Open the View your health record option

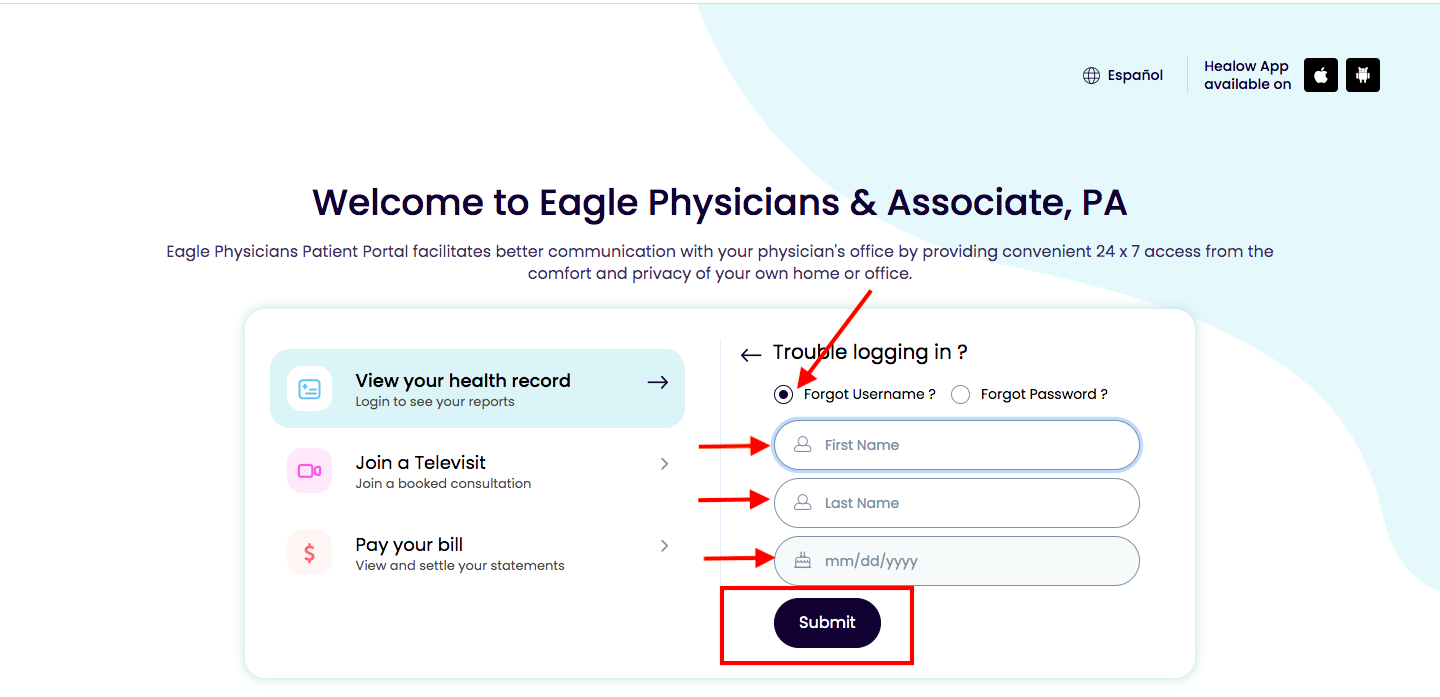coord(477,389)
